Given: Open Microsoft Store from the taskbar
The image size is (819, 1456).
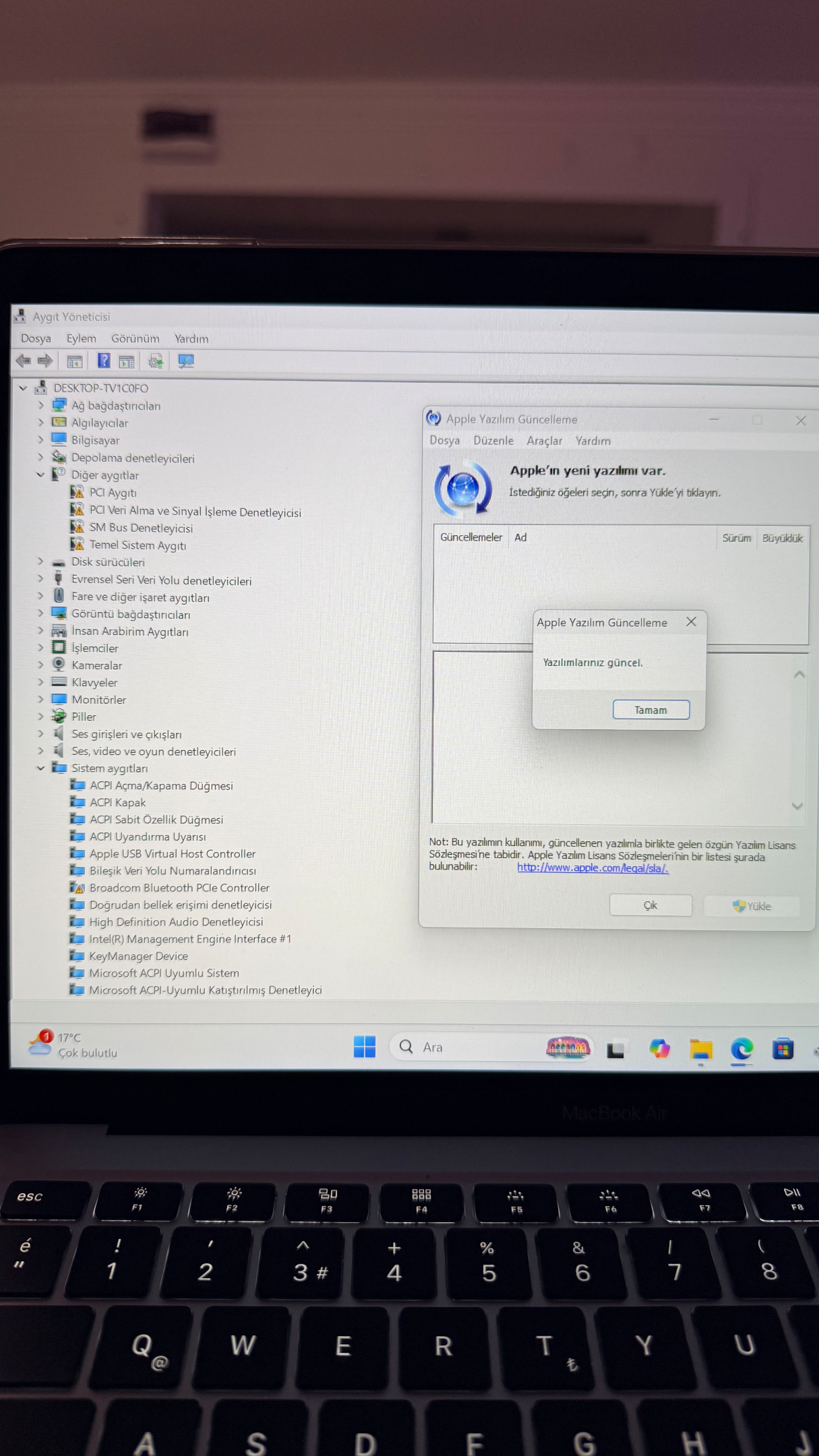Looking at the screenshot, I should click(783, 1049).
